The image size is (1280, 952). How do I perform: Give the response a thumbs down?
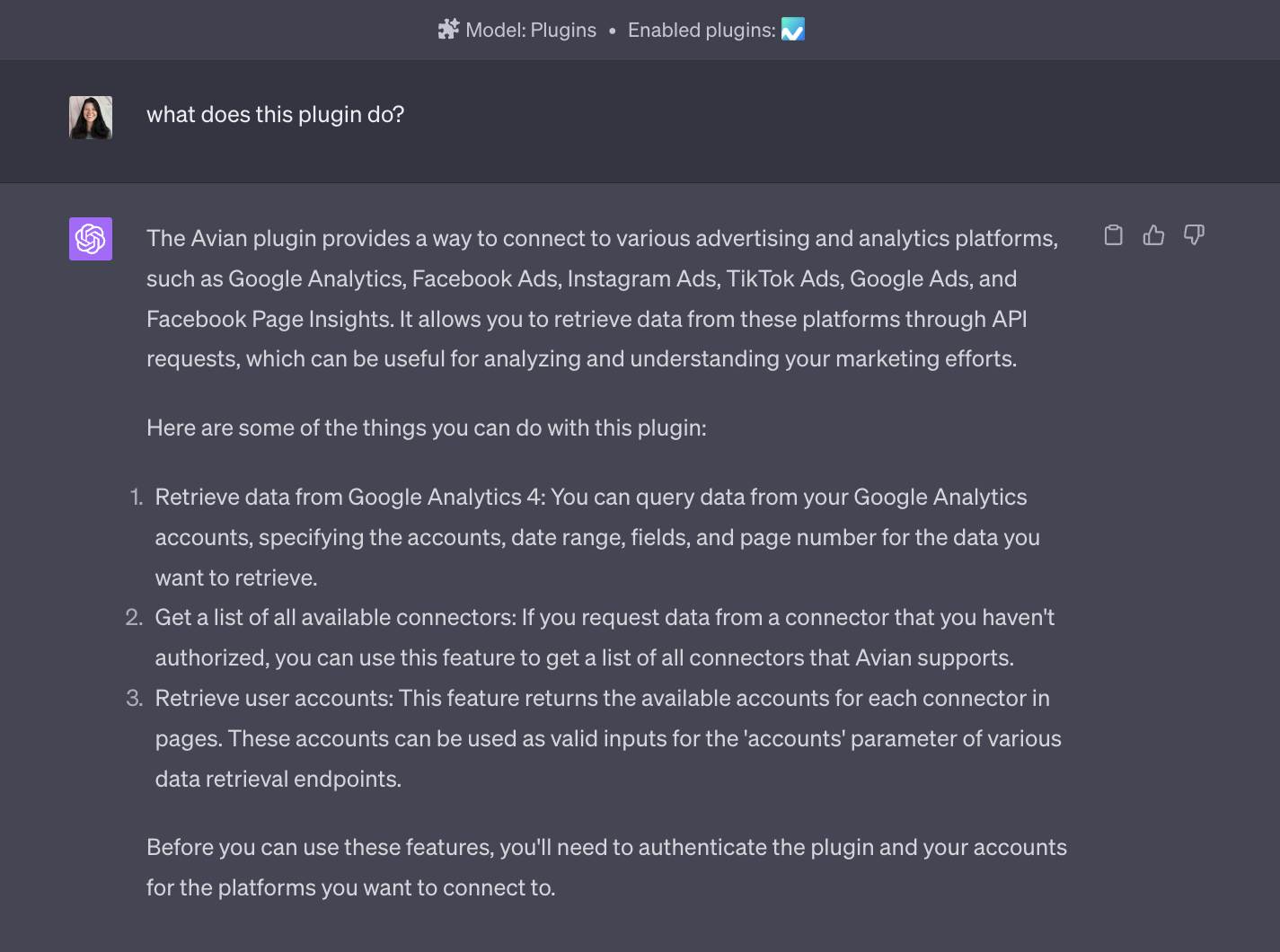[1194, 235]
